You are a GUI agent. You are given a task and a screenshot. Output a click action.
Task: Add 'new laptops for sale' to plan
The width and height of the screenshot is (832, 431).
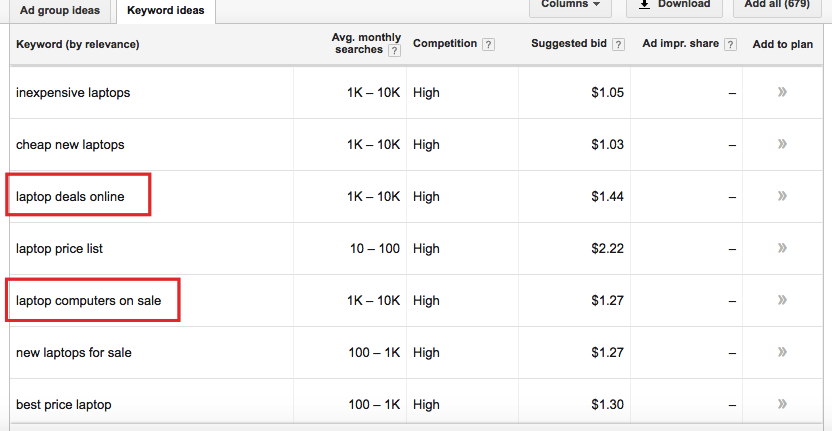782,352
